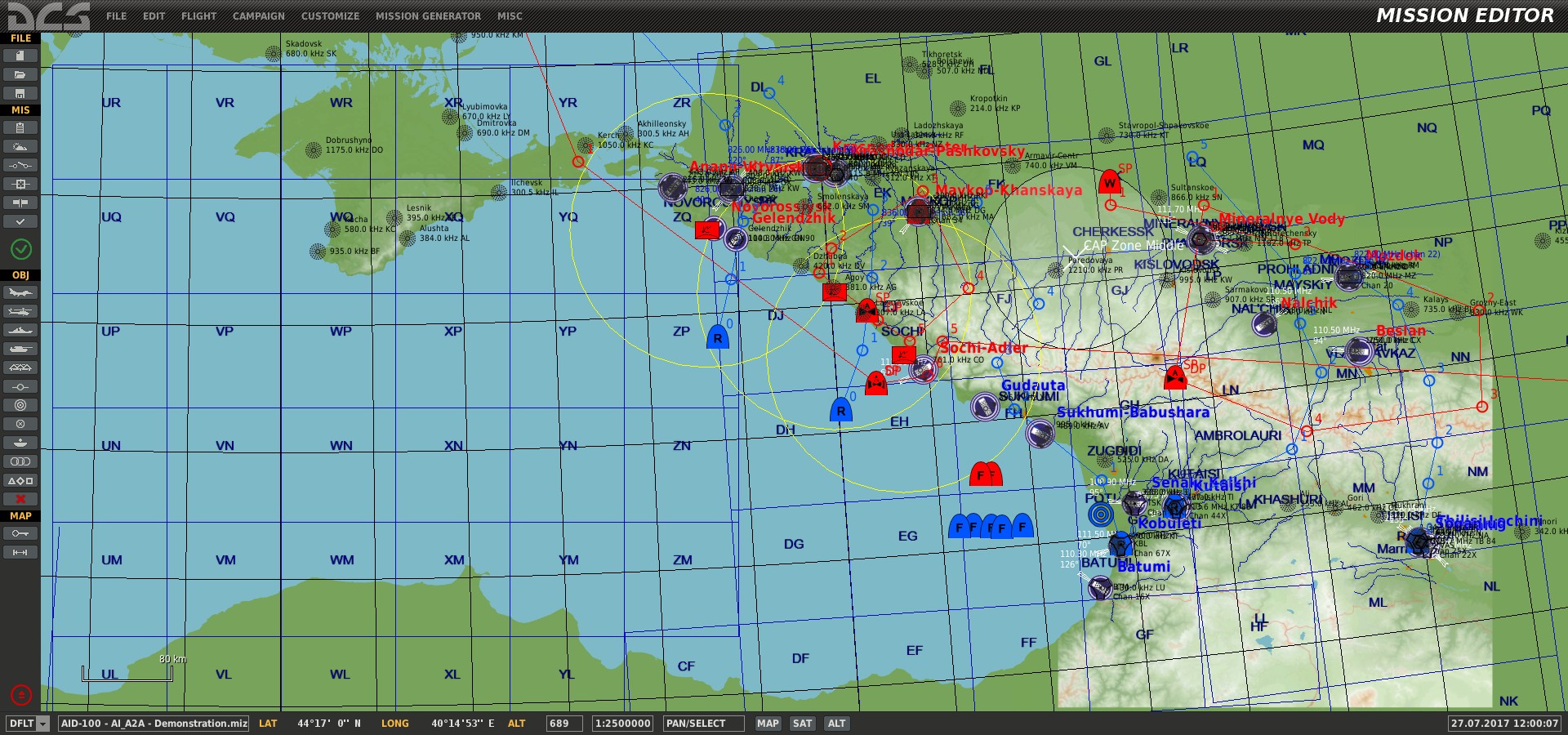
Task: Open a mission with the folder icon
Action: coord(20,74)
